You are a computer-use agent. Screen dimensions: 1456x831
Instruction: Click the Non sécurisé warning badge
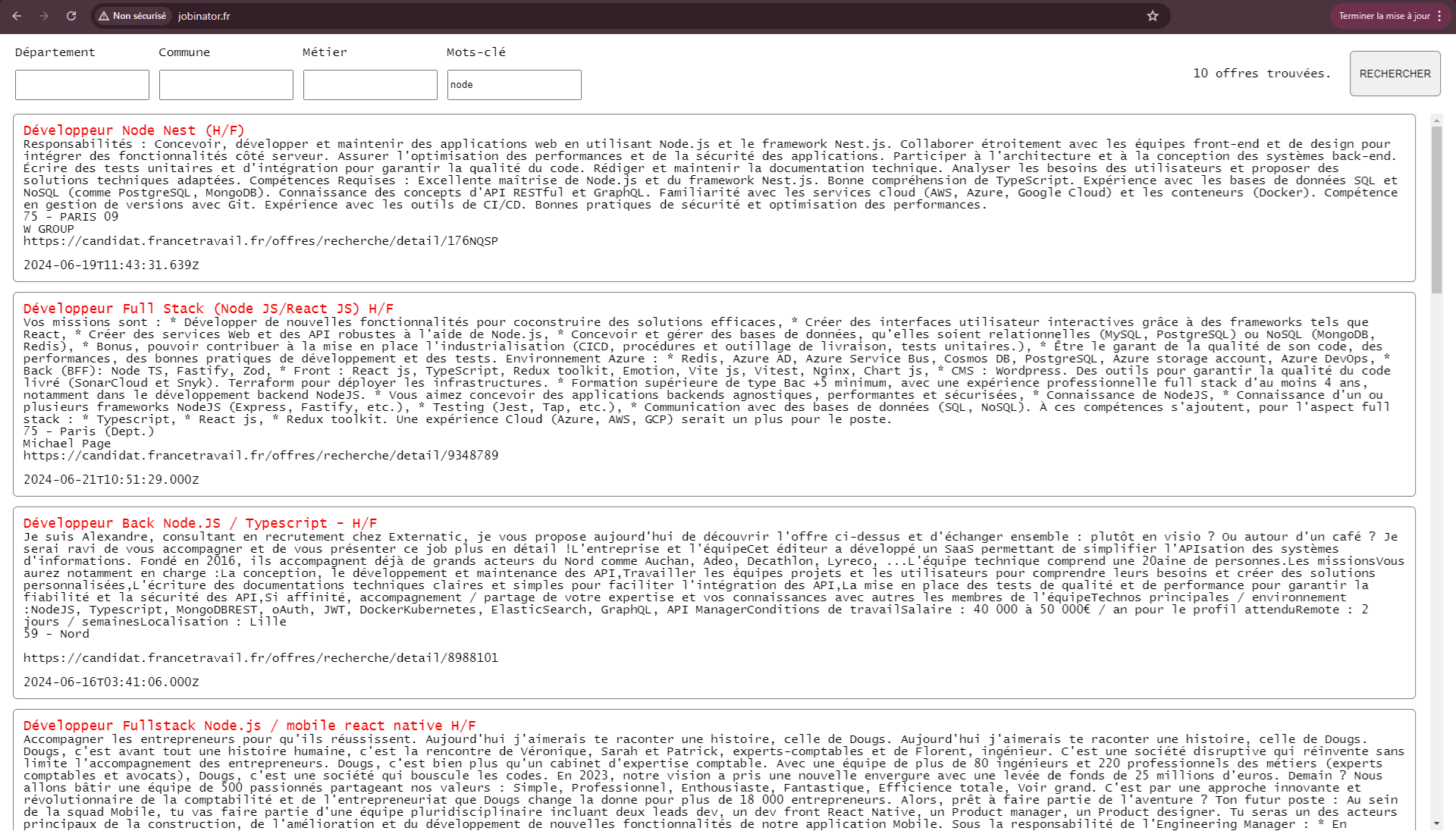[x=133, y=16]
